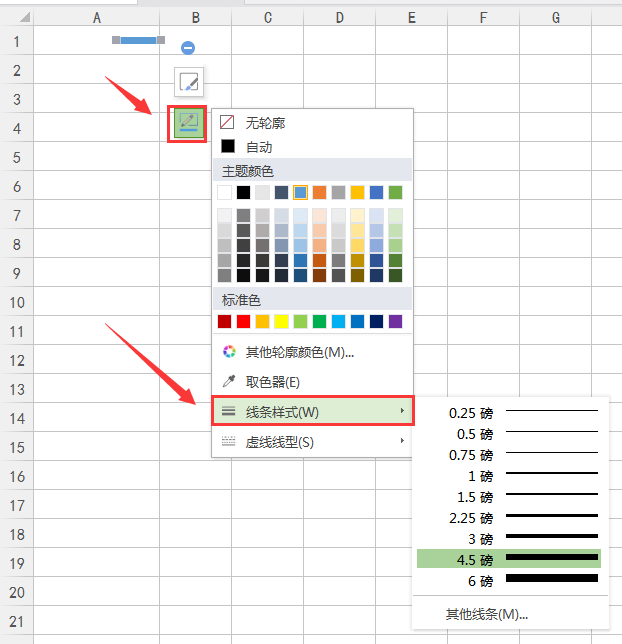Pick orange theme color swatch in top row
Viewport: 622px width, 644px height.
pyautogui.click(x=319, y=193)
